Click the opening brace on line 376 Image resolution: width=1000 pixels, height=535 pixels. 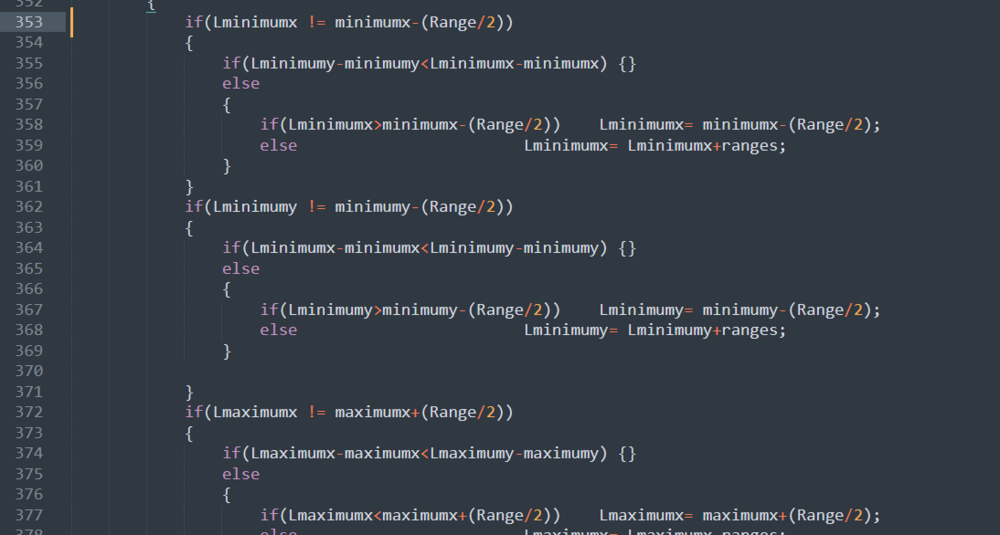pos(226,495)
